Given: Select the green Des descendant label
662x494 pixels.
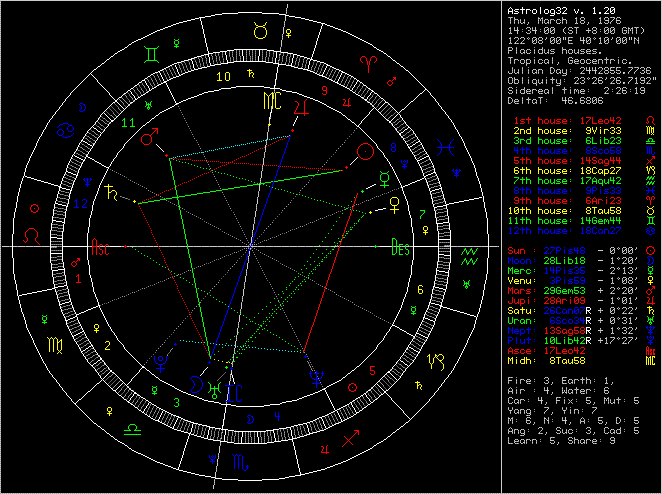Looking at the screenshot, I should click(400, 247).
